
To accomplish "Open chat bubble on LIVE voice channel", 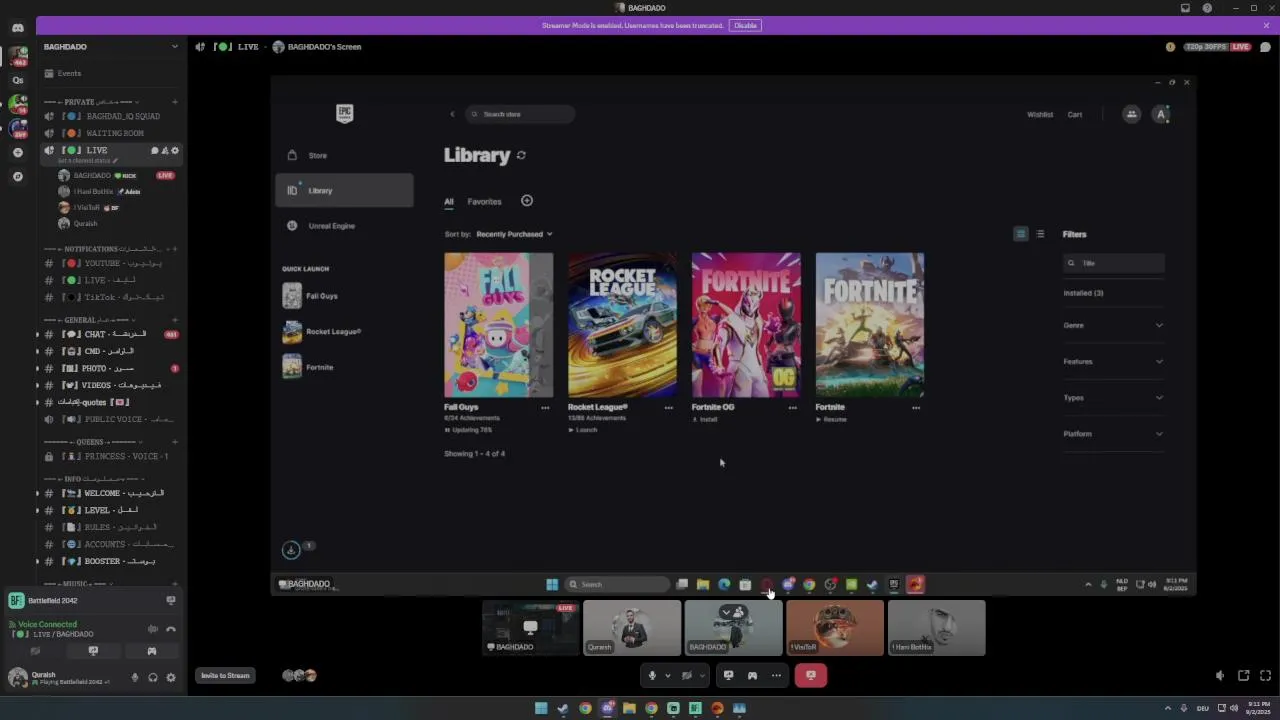I will point(155,150).
